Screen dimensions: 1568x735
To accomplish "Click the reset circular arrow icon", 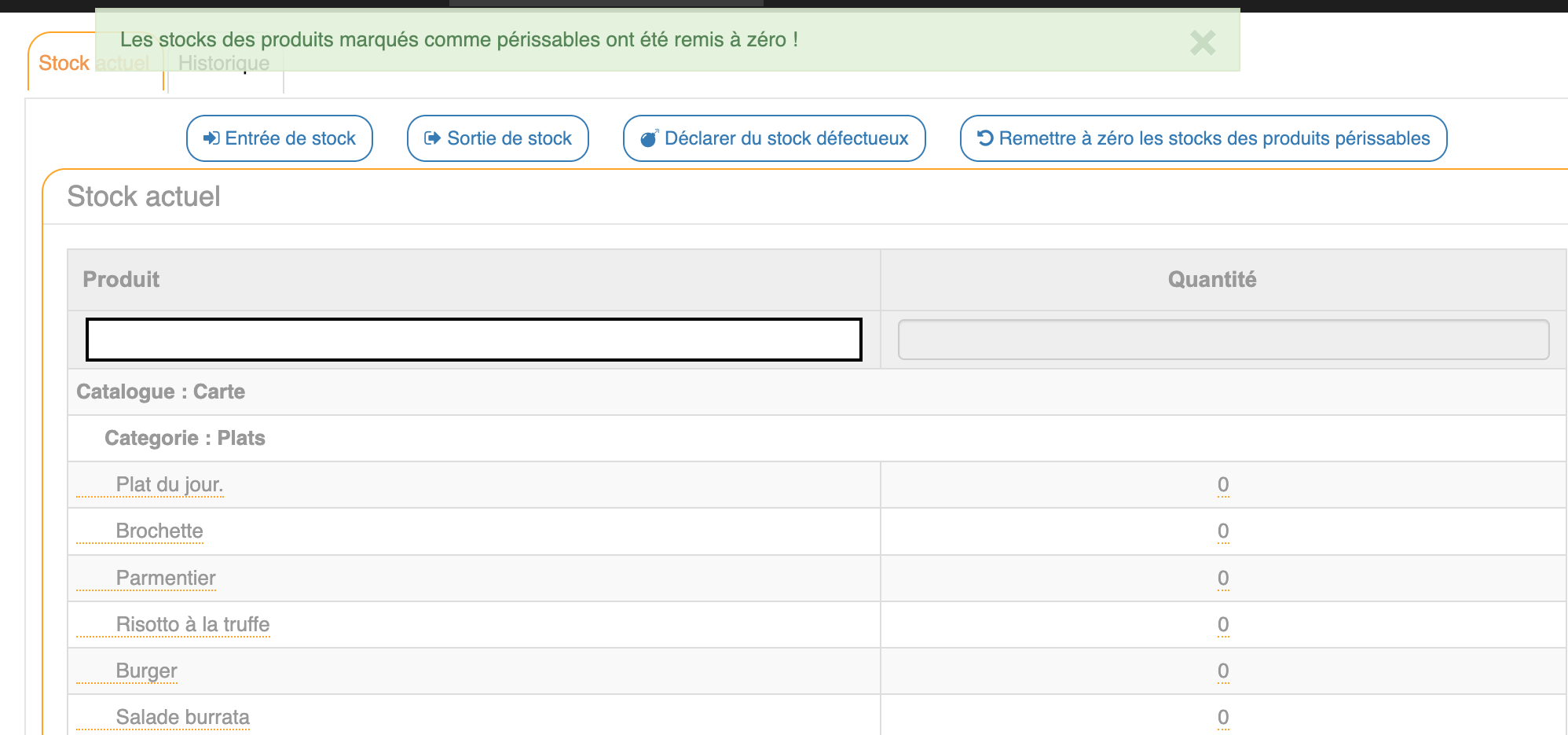I will point(985,138).
